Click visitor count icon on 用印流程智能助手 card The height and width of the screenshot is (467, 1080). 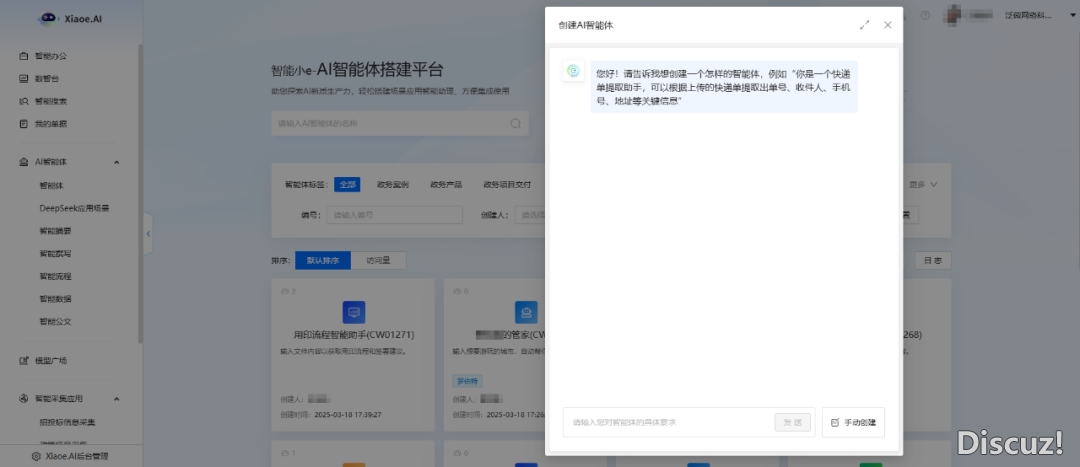(x=285, y=291)
